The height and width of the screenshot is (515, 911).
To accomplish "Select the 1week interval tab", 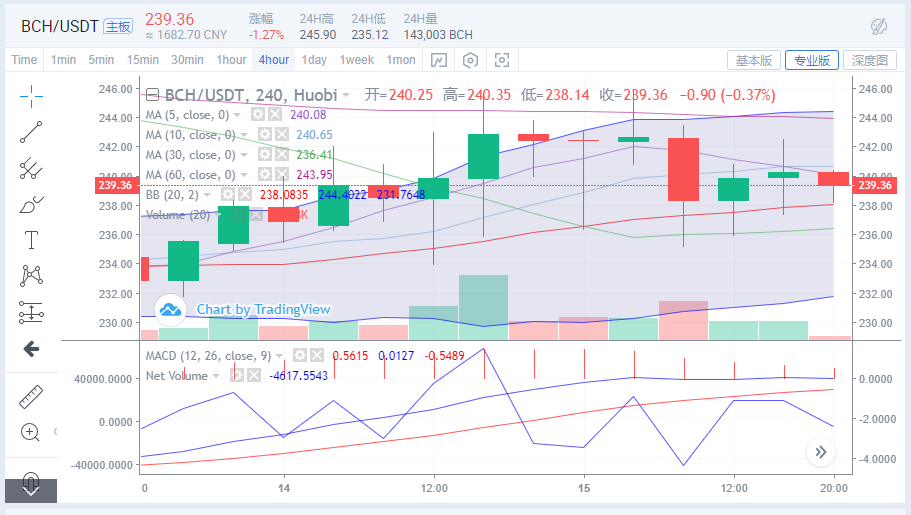I will coord(357,60).
